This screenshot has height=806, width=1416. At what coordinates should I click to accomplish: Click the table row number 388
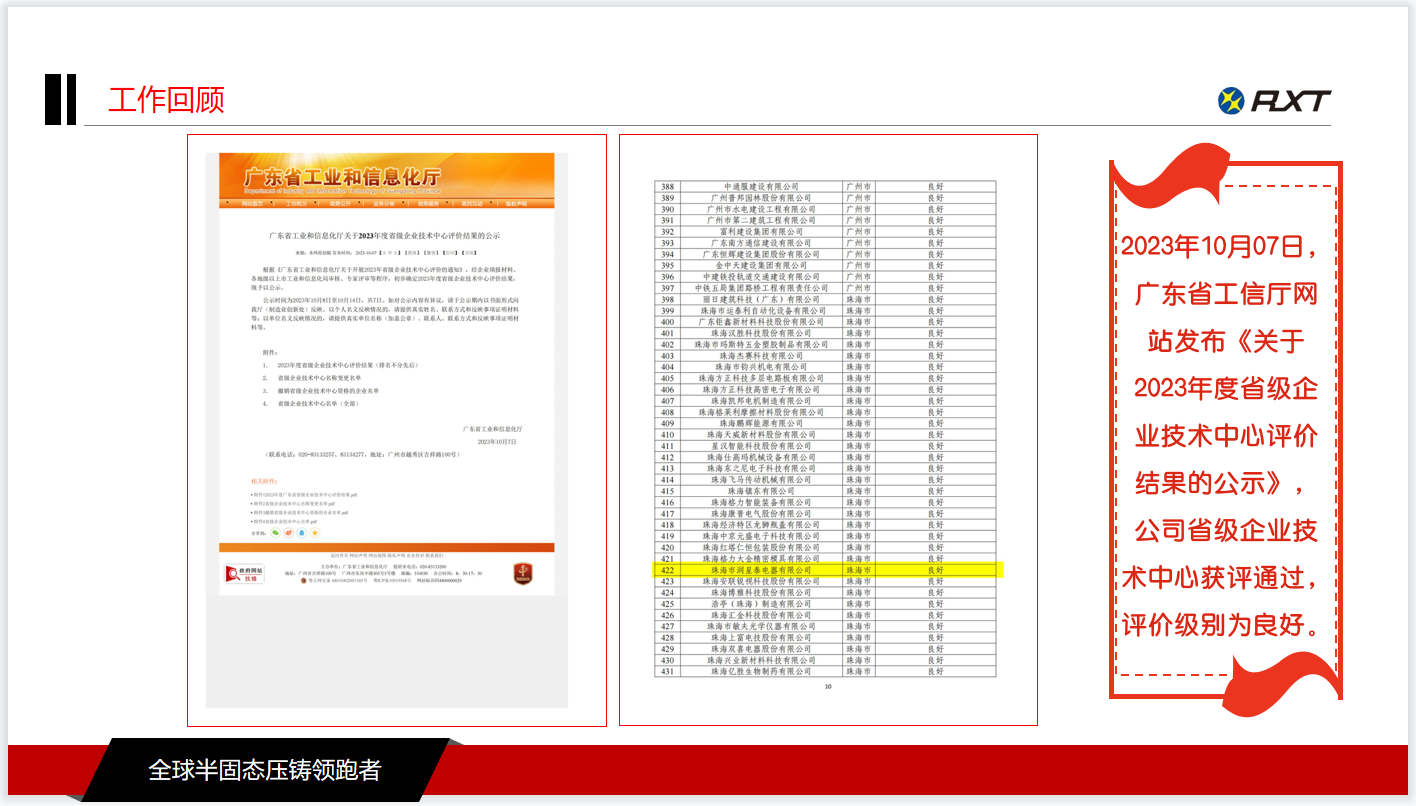coord(667,187)
